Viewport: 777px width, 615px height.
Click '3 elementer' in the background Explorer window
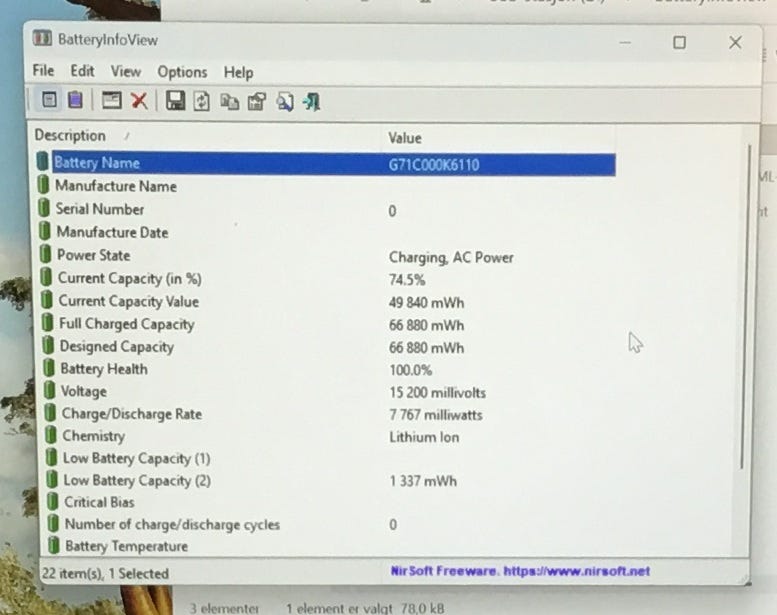click(x=224, y=608)
